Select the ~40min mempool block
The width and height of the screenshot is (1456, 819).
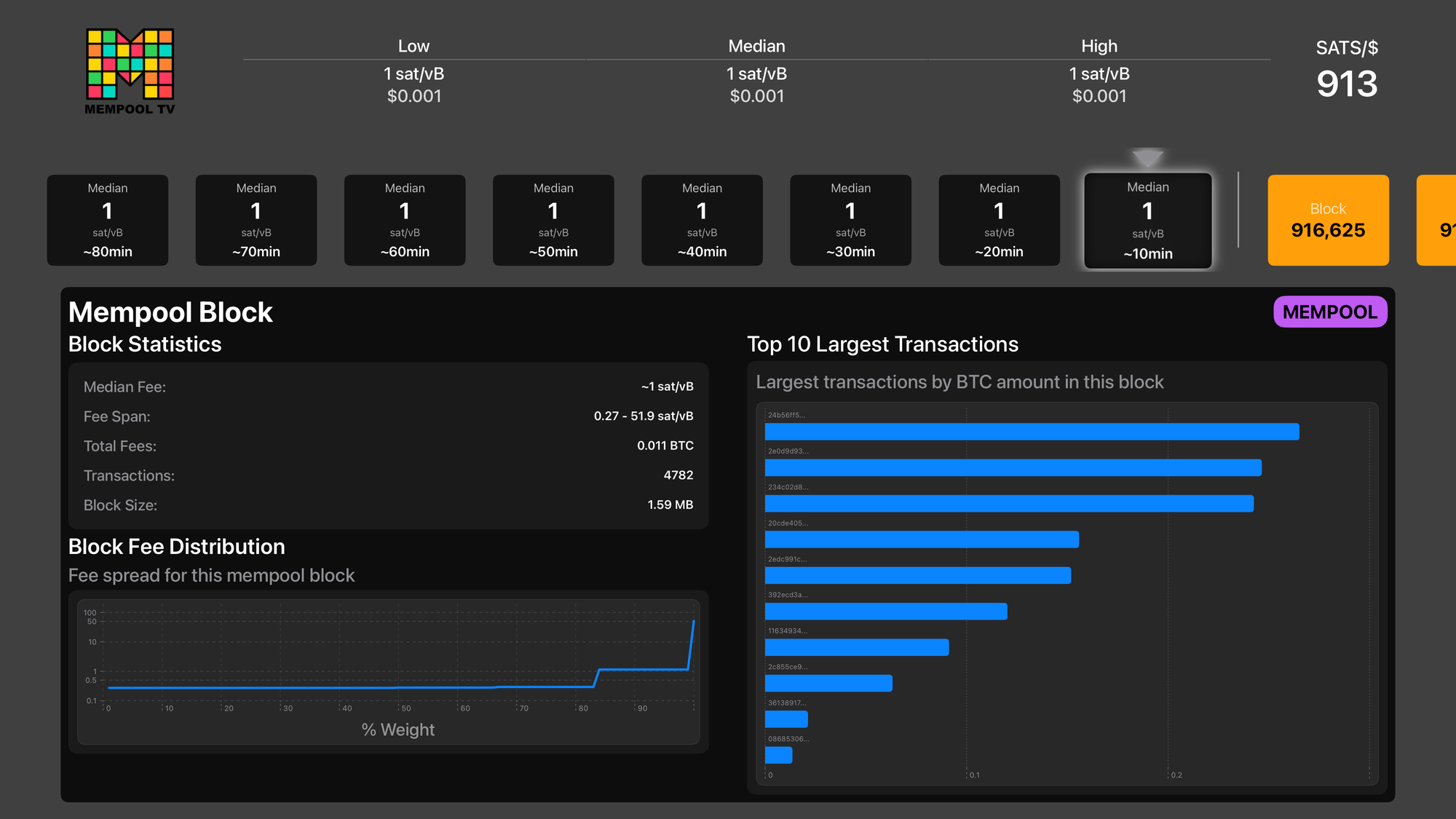click(x=702, y=221)
